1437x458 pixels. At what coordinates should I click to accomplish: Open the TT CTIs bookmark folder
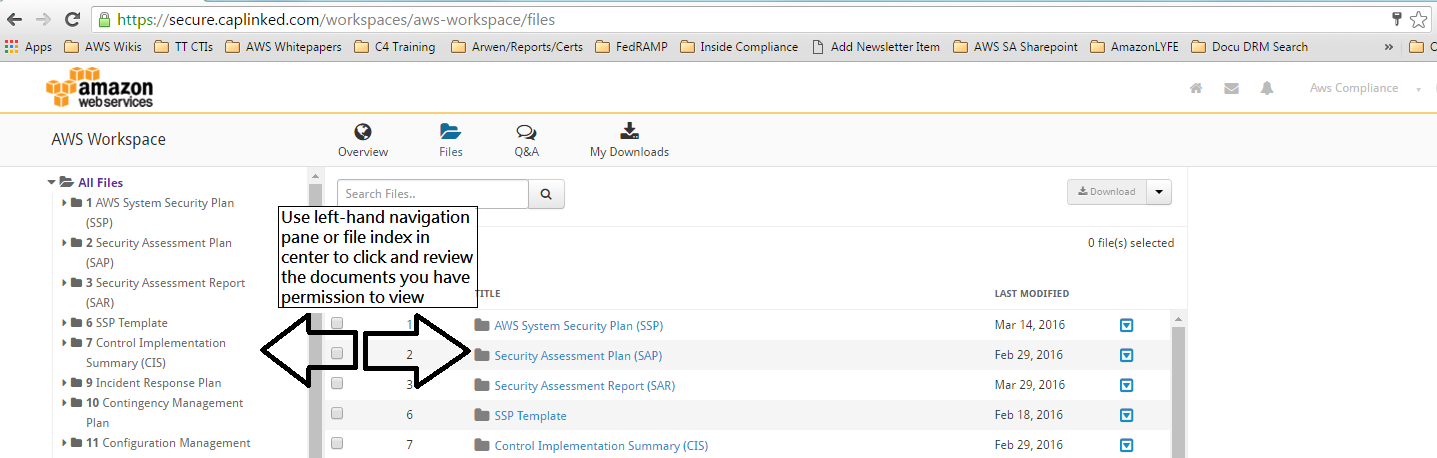(184, 46)
